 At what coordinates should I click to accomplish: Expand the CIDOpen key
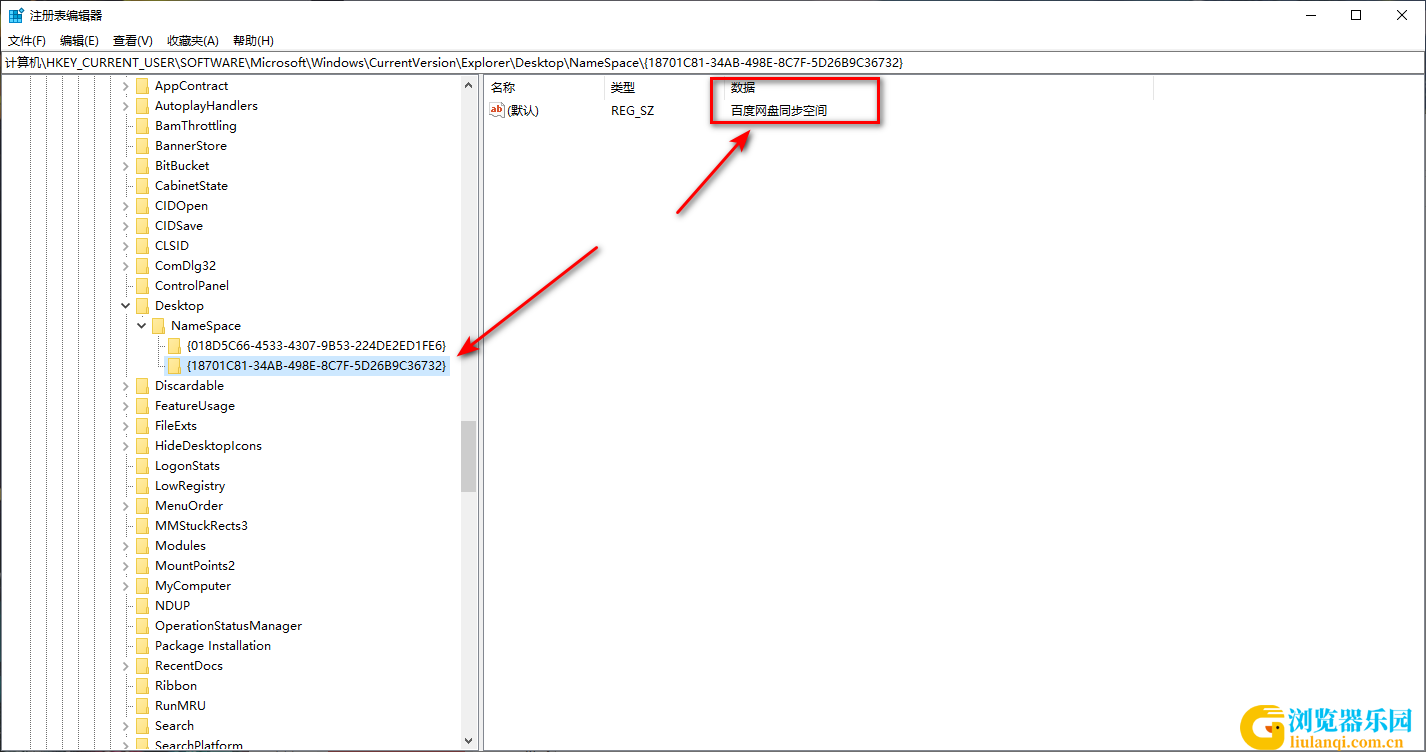tap(125, 206)
